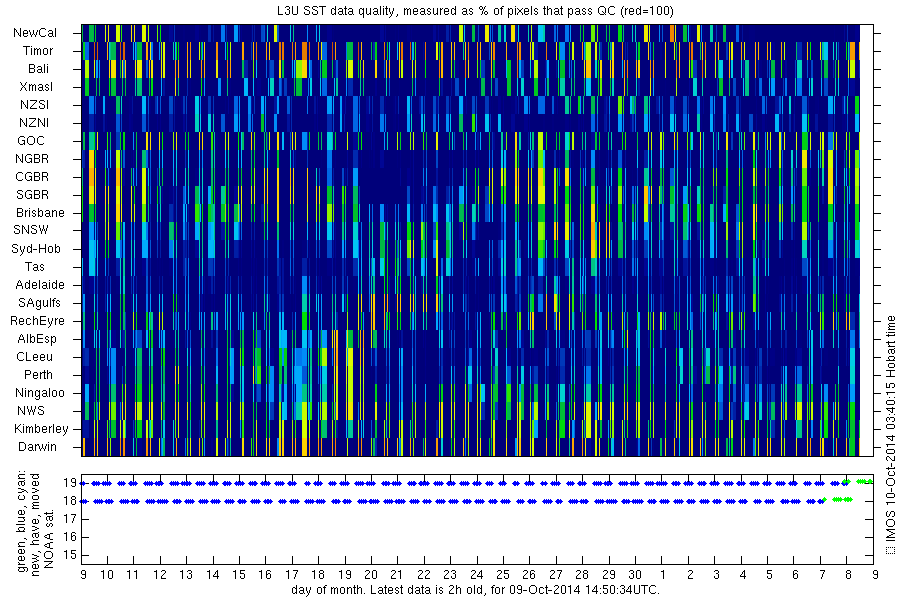Viewport: 900px width, 600px height.
Task: Click the Darwin region label
Action: [x=37, y=447]
